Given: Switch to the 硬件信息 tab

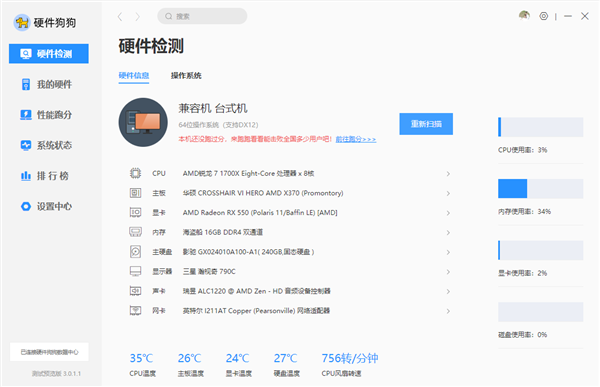Looking at the screenshot, I should [134, 75].
